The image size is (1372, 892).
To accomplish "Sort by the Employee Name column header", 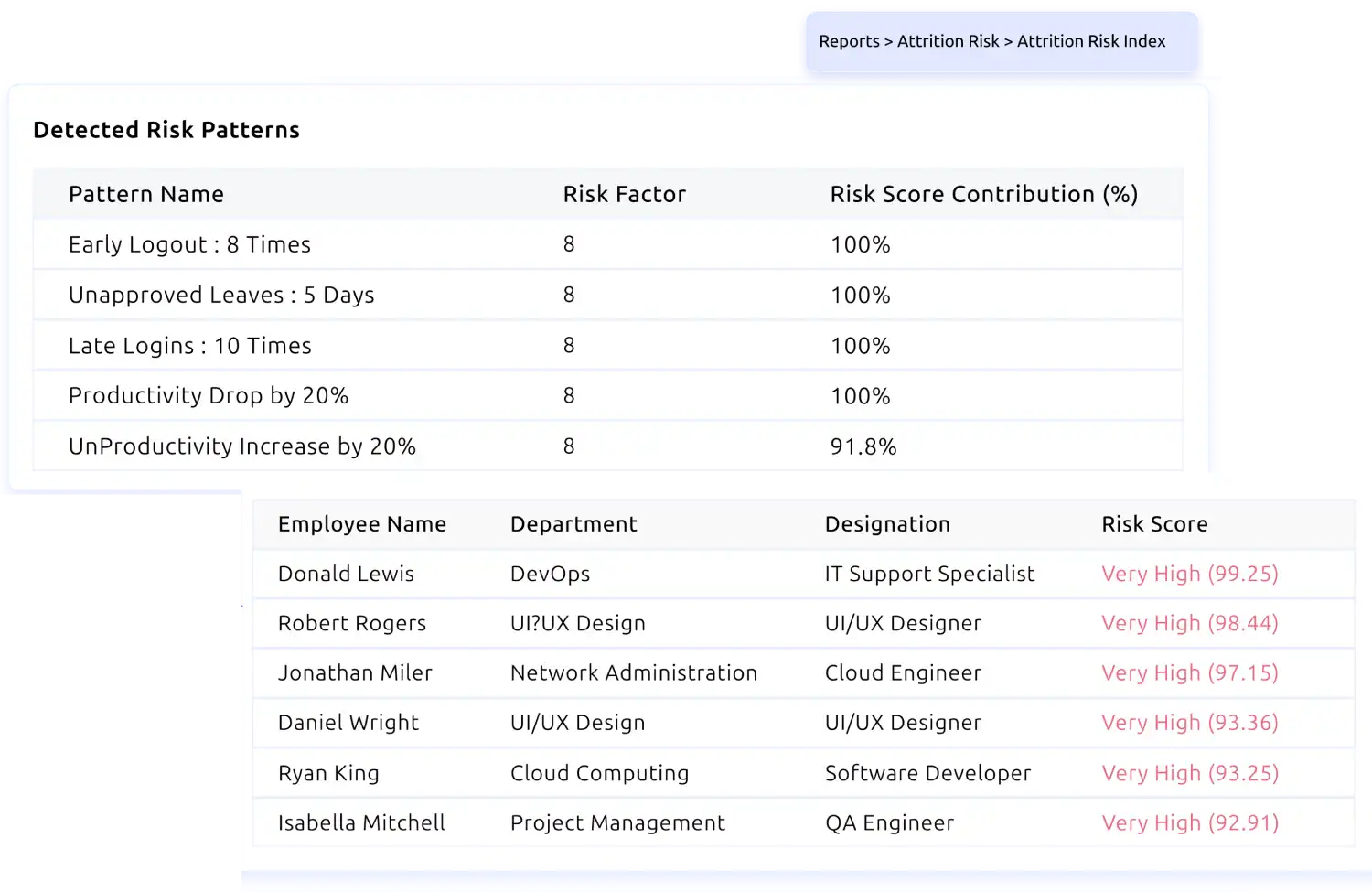I will (x=361, y=524).
